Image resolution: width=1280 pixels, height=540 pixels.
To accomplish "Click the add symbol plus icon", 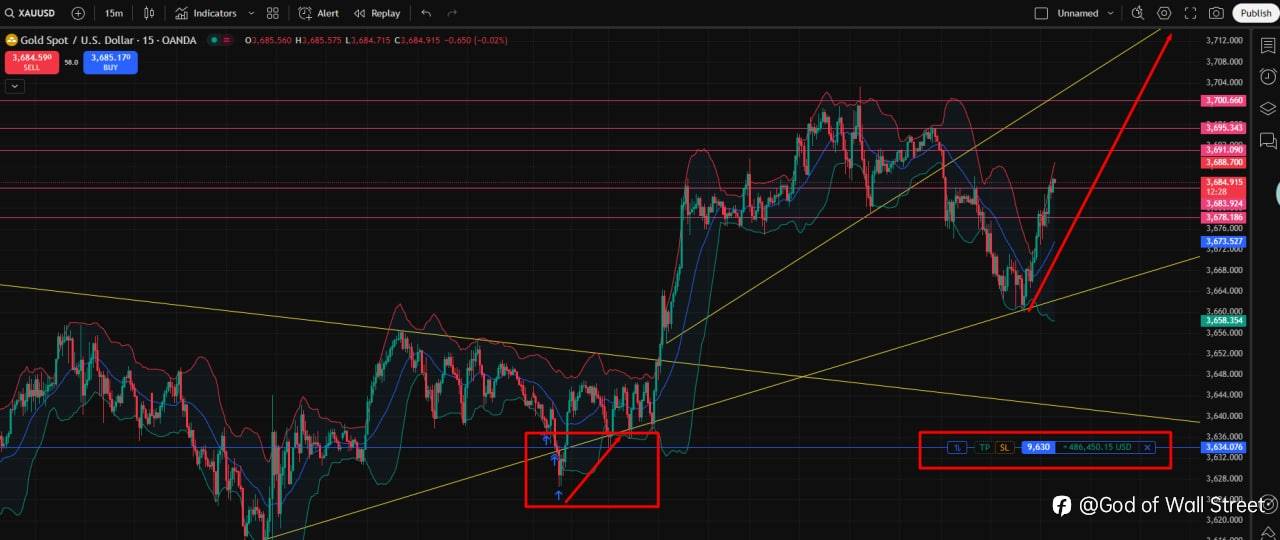I will point(78,13).
